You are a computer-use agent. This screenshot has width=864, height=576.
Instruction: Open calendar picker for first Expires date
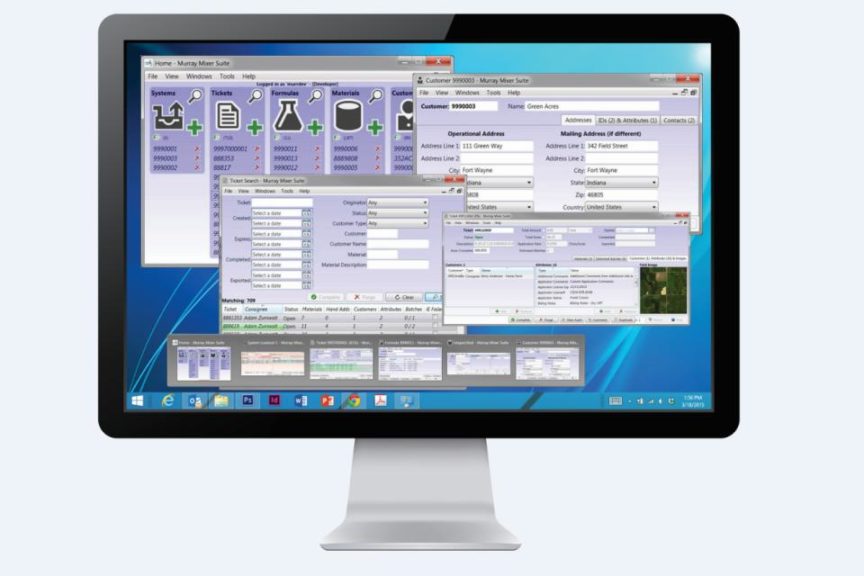click(x=306, y=234)
